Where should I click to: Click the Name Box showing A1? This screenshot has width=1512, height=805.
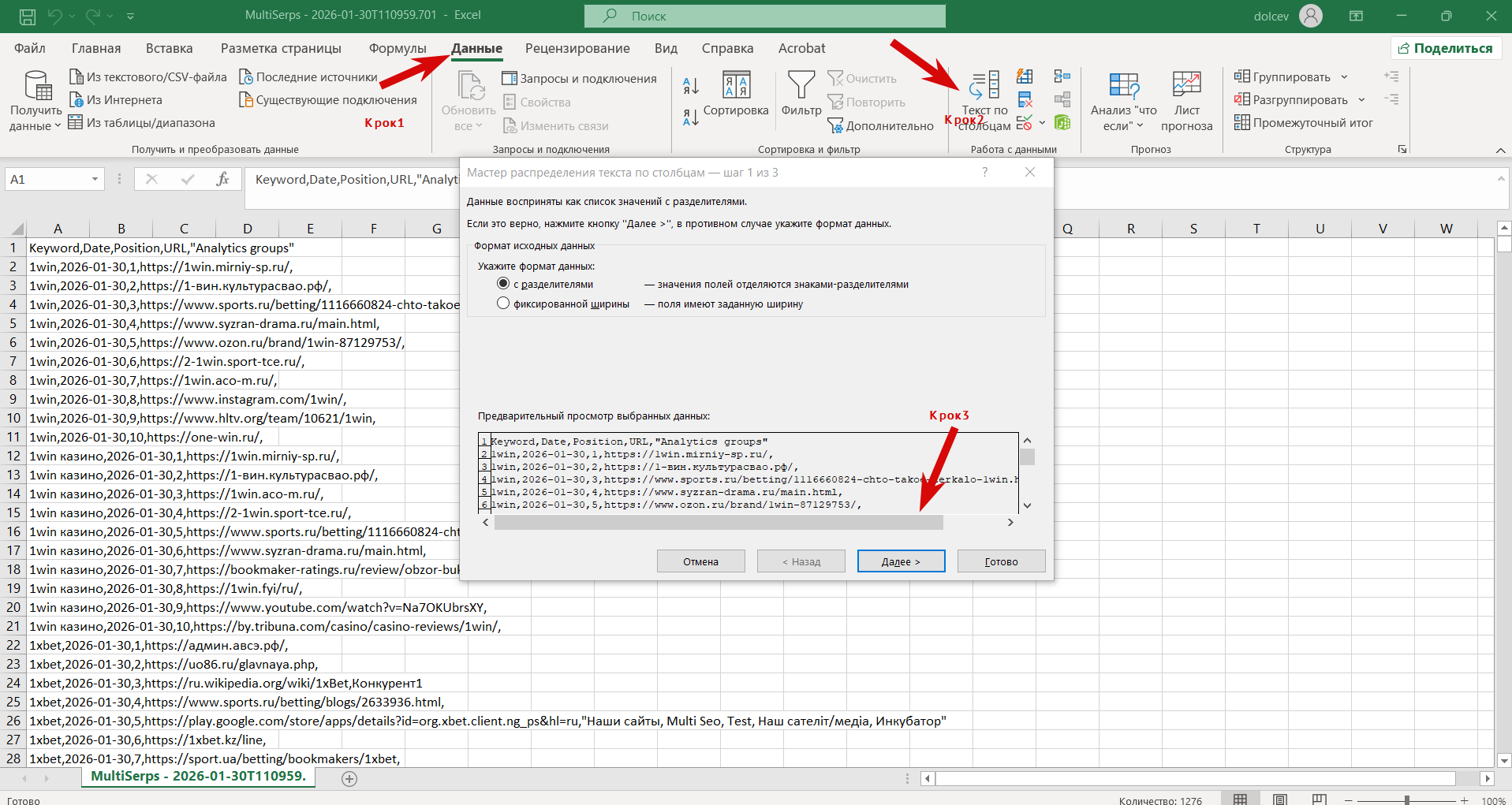(47, 179)
